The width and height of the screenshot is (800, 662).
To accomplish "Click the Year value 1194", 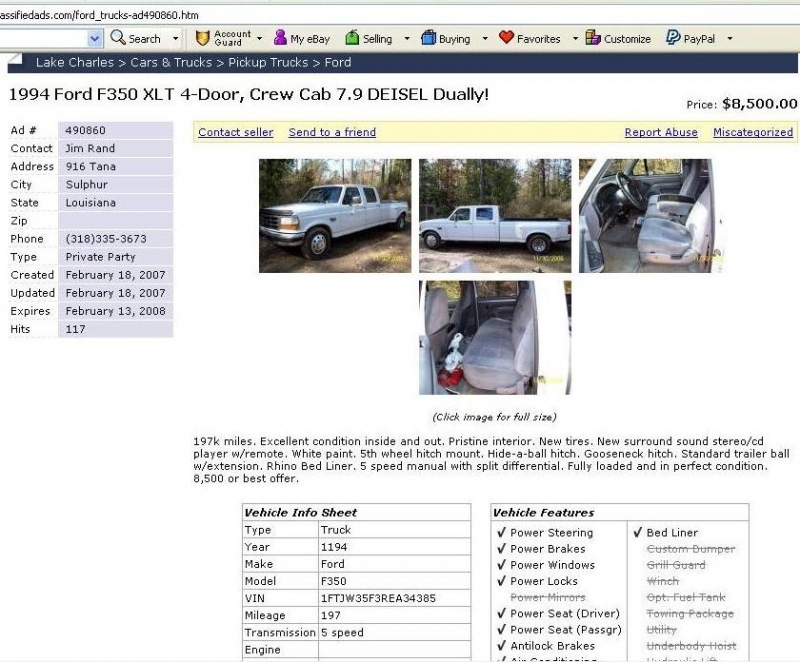I will click(x=334, y=547).
